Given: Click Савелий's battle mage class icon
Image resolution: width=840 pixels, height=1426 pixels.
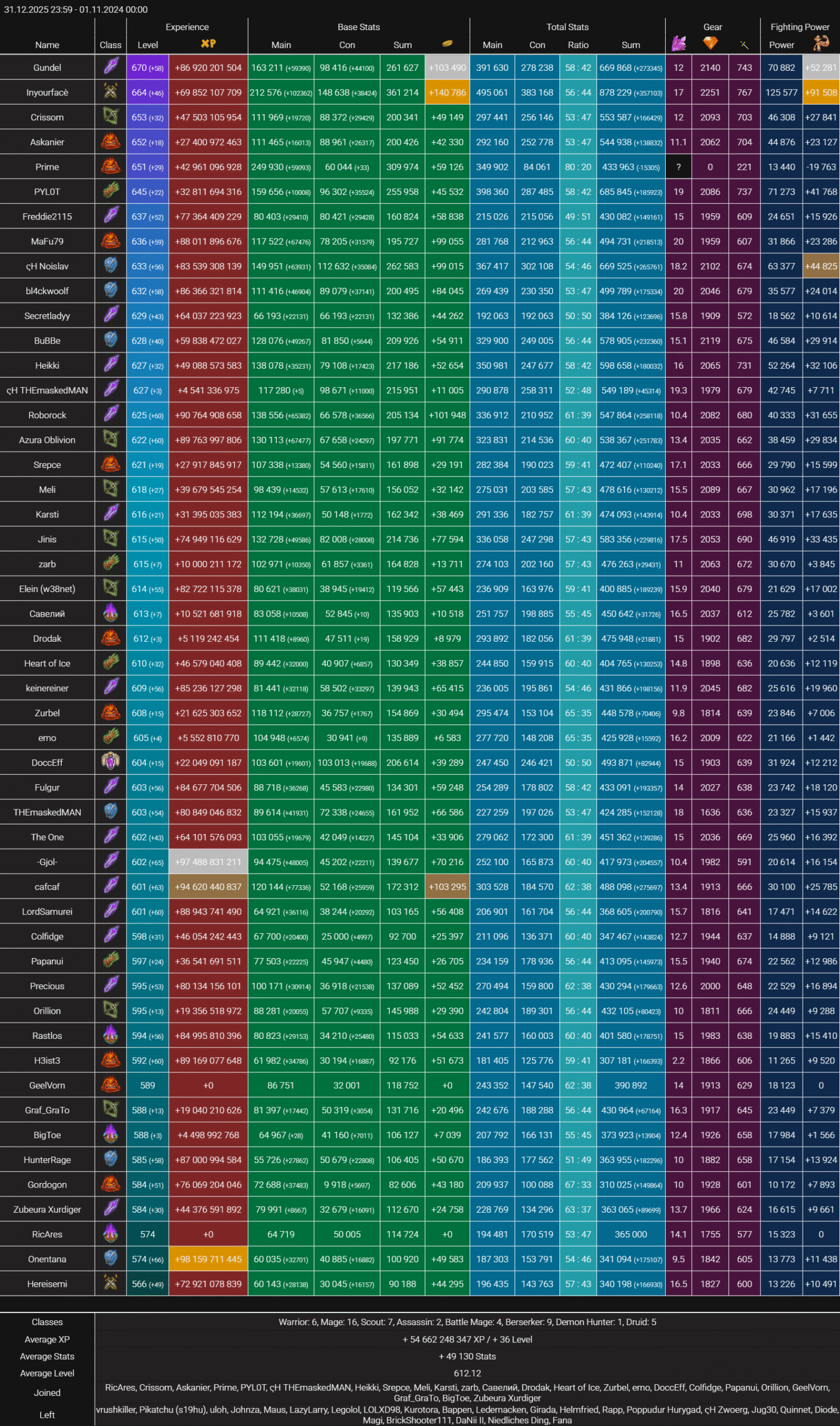Looking at the screenshot, I should click(x=110, y=613).
